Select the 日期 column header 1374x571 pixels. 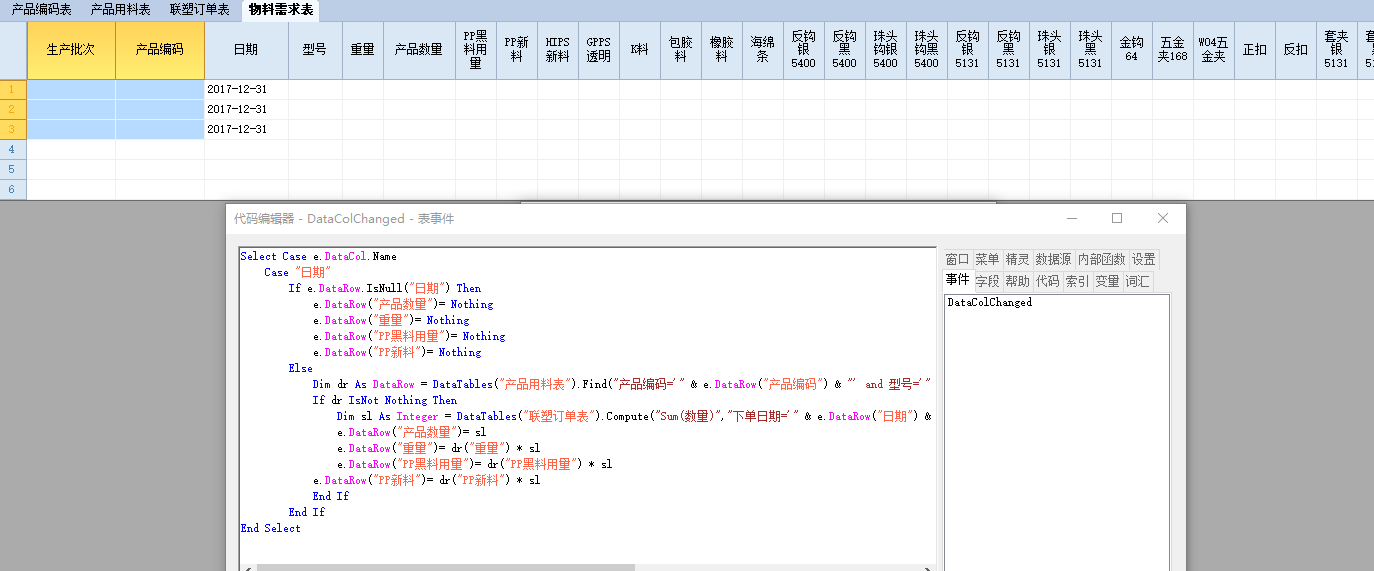click(246, 50)
